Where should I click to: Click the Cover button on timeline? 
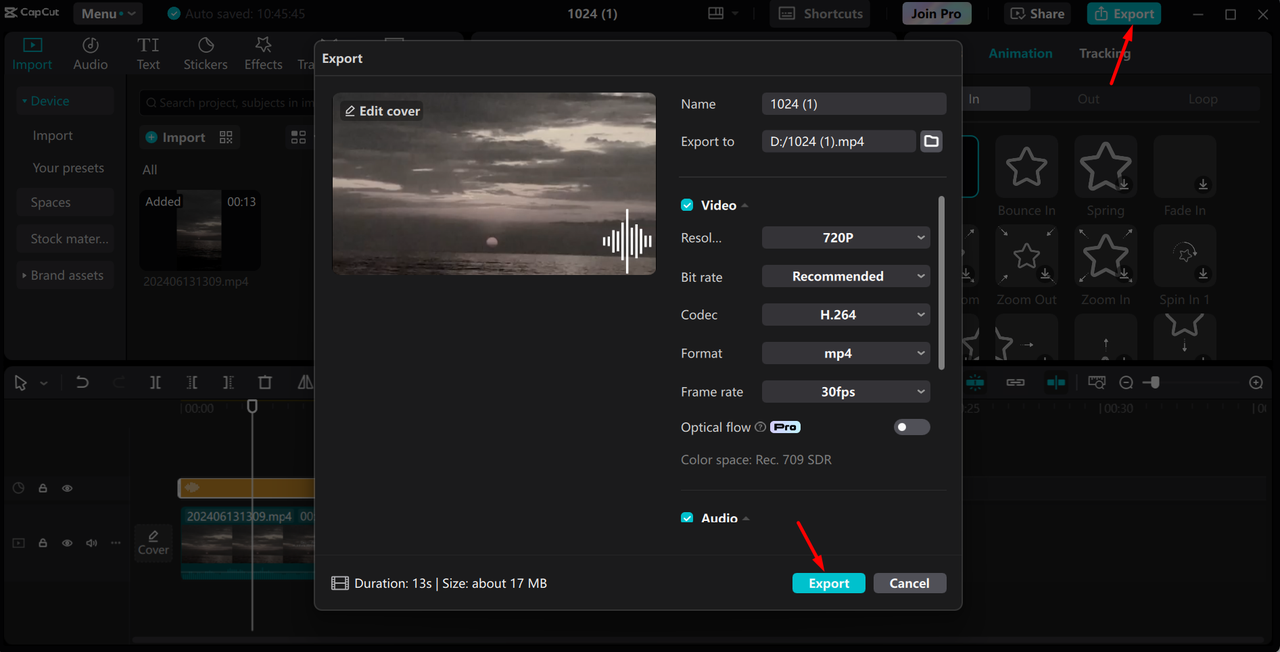coord(153,543)
